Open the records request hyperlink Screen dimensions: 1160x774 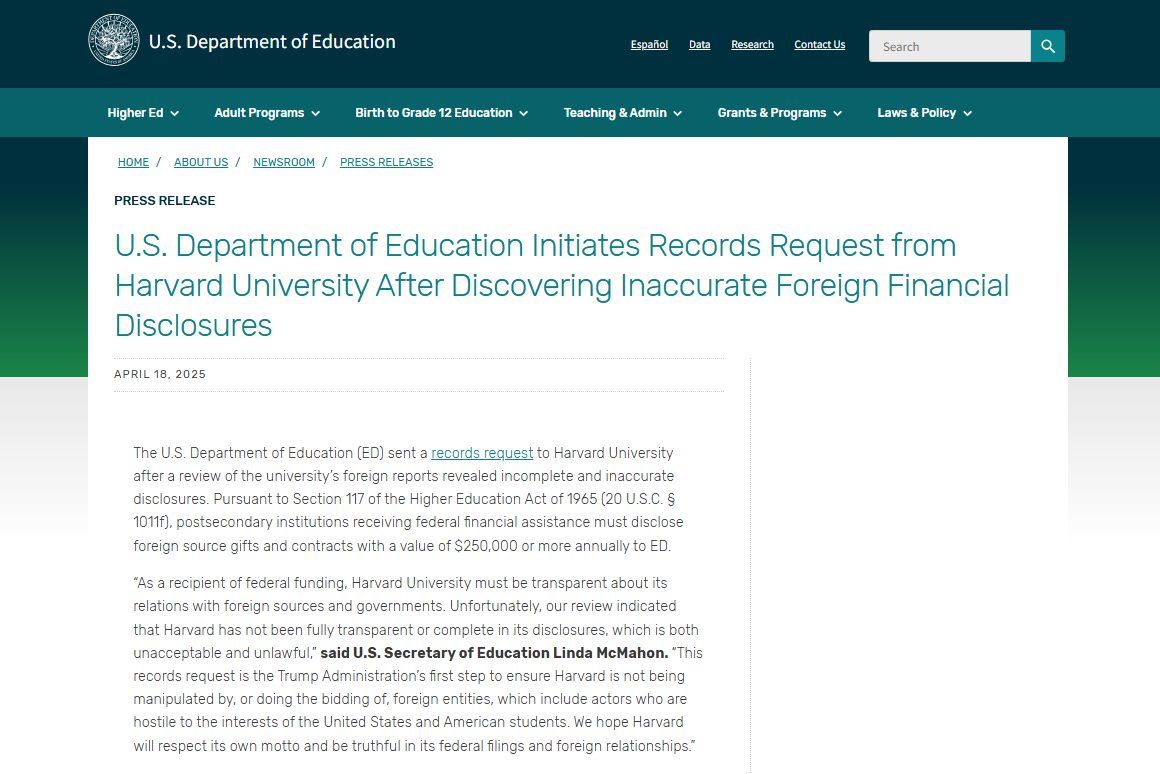click(482, 453)
